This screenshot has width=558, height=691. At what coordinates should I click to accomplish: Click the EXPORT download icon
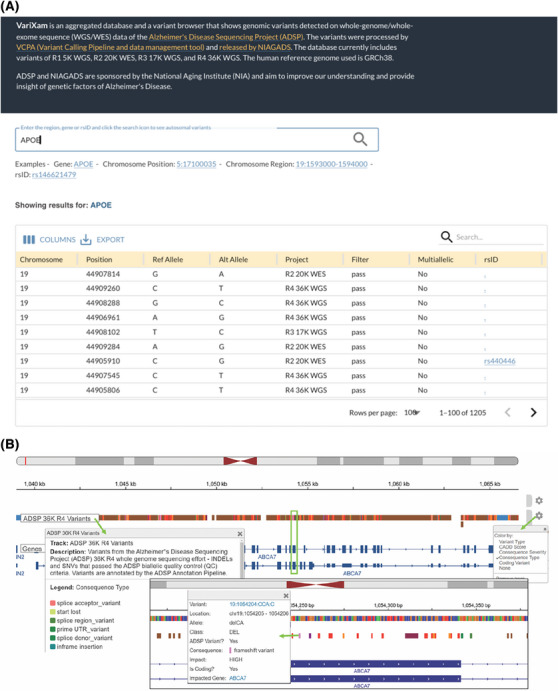(86, 239)
